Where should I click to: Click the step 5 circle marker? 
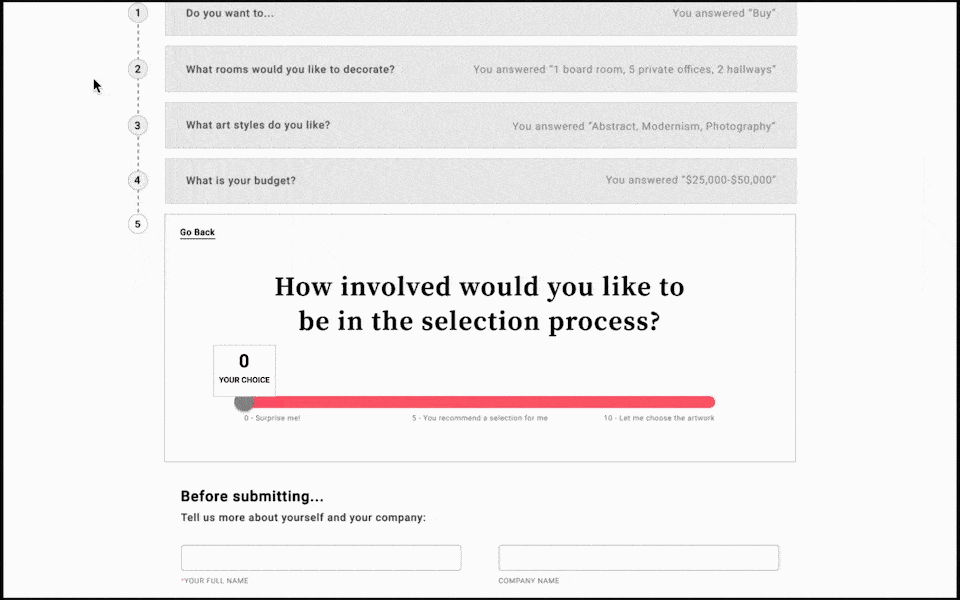pos(138,224)
